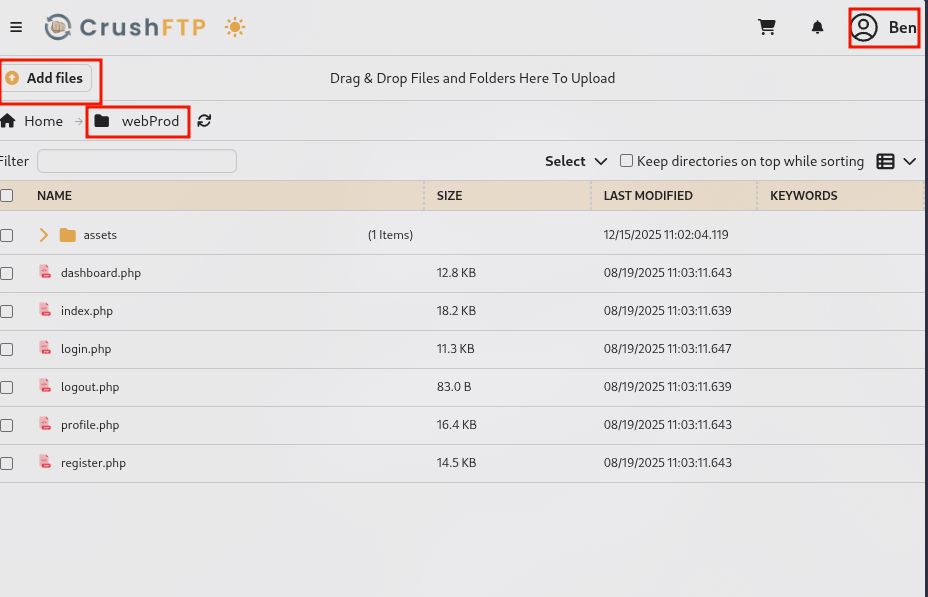Click the Ben user avatar icon
The width and height of the screenshot is (928, 597).
click(x=864, y=27)
